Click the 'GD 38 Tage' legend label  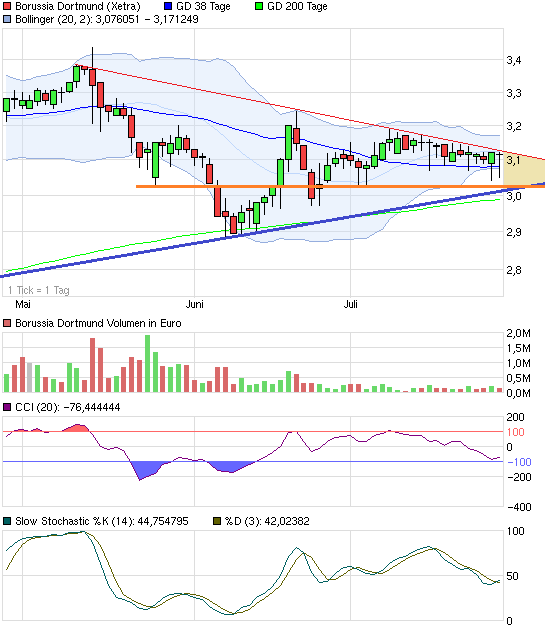203,6
